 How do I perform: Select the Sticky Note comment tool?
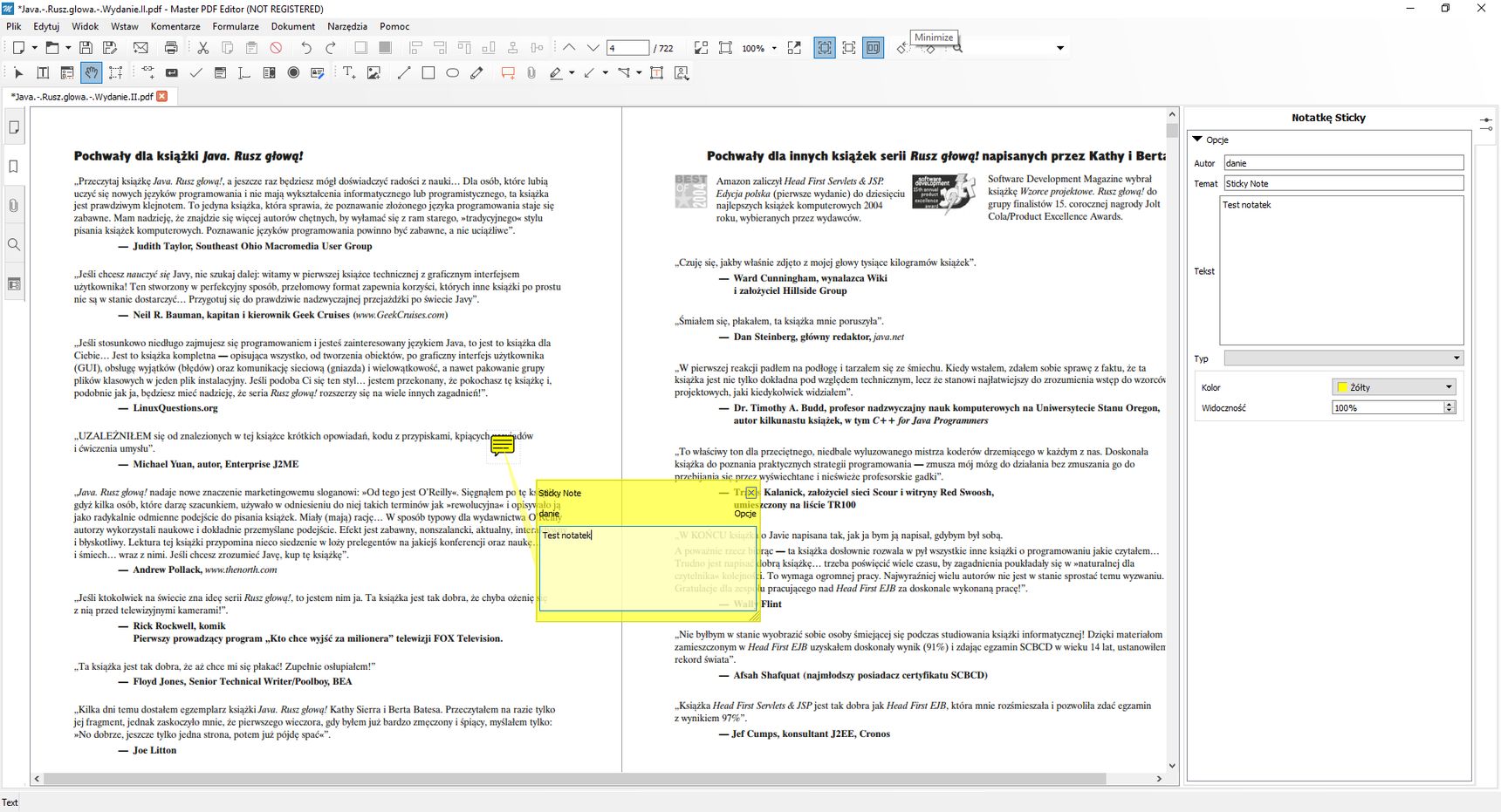(x=508, y=73)
